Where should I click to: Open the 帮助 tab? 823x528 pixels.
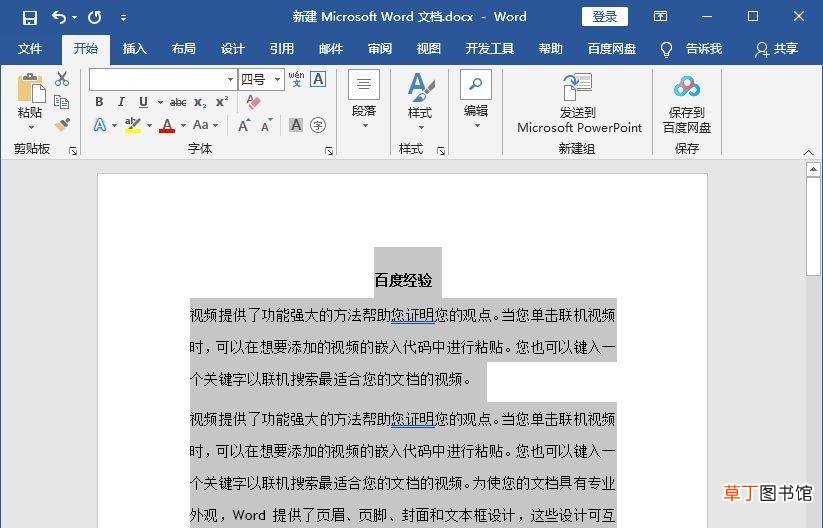(551, 49)
